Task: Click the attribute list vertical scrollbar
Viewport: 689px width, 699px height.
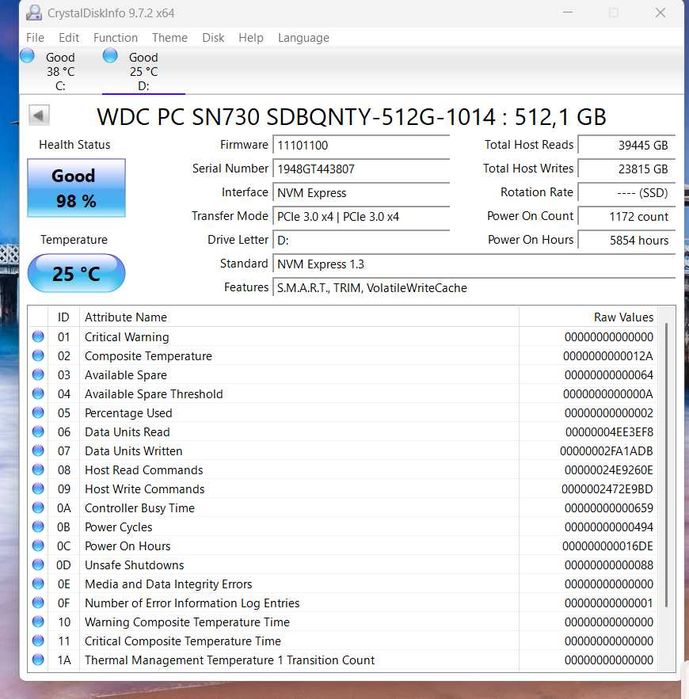Action: (x=666, y=465)
